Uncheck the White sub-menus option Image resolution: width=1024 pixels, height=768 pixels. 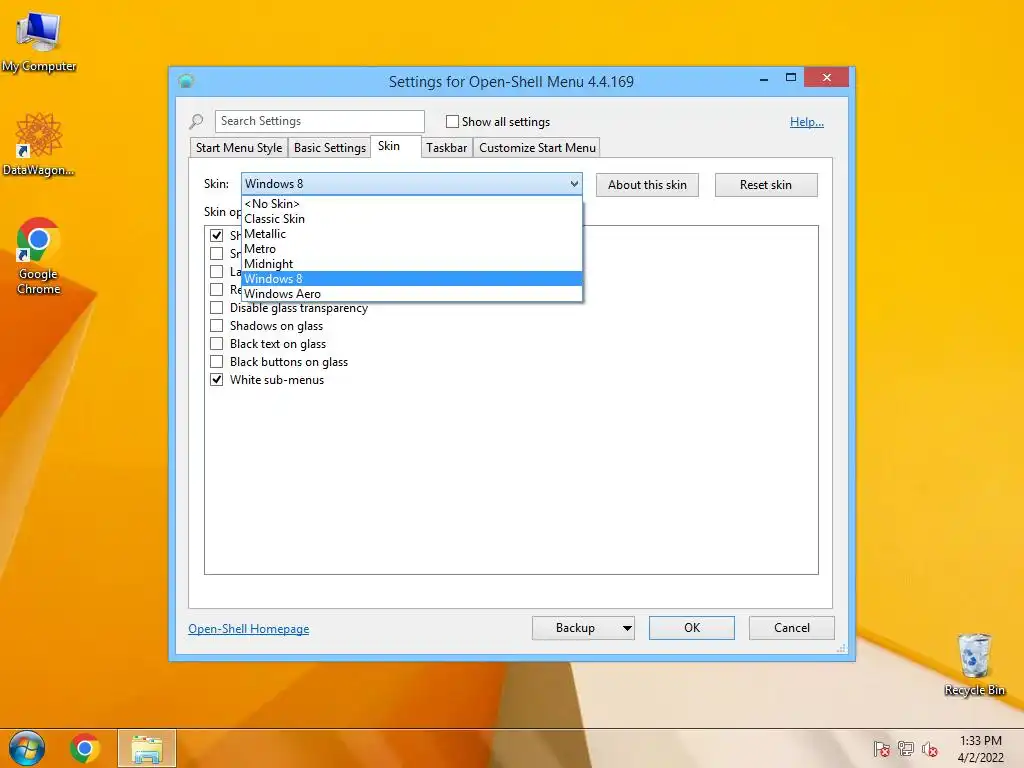[216, 379]
